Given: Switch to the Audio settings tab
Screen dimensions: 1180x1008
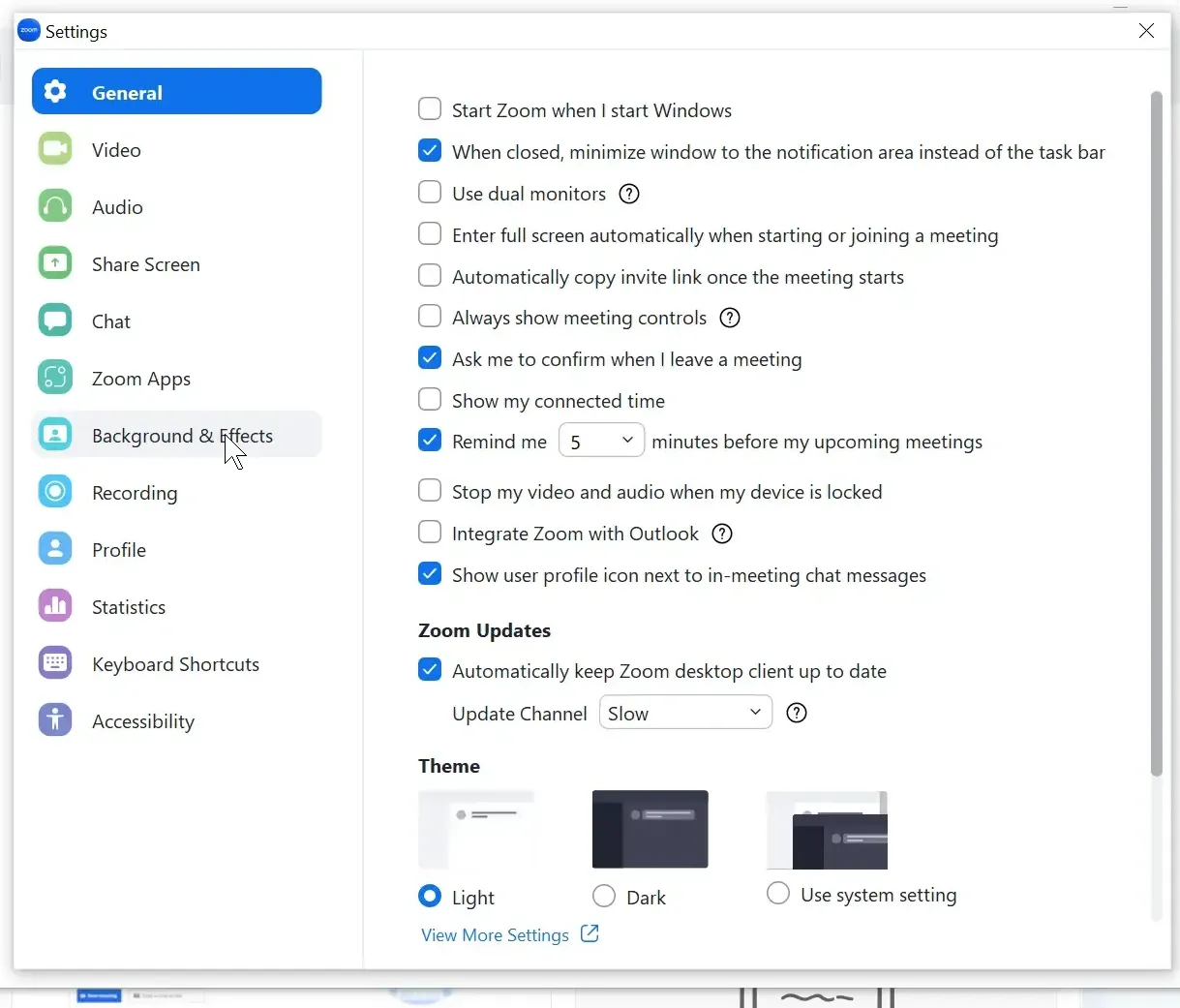Looking at the screenshot, I should [177, 206].
